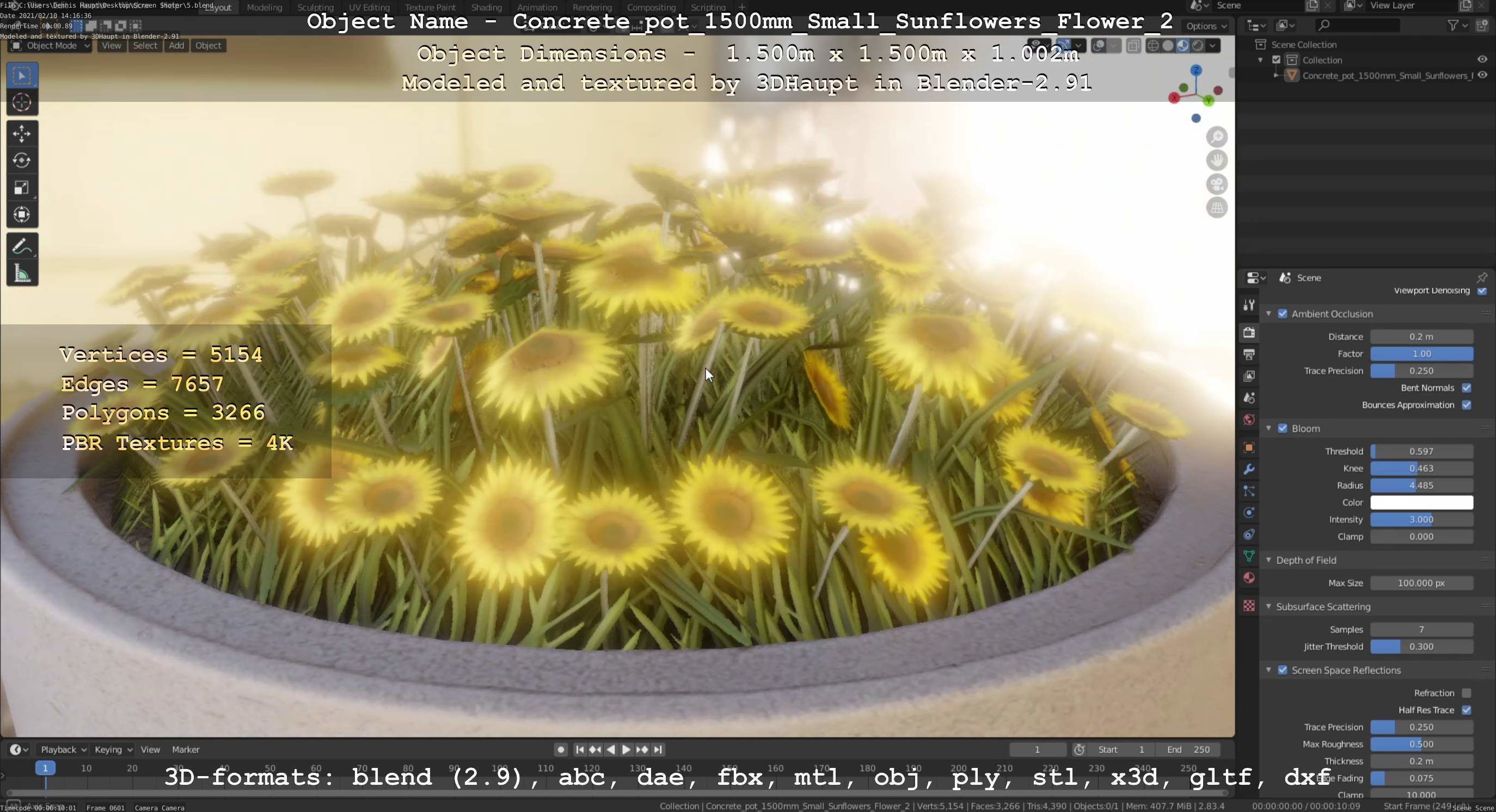1496x812 pixels.
Task: Open the Keying dropdown in timeline
Action: coord(113,750)
